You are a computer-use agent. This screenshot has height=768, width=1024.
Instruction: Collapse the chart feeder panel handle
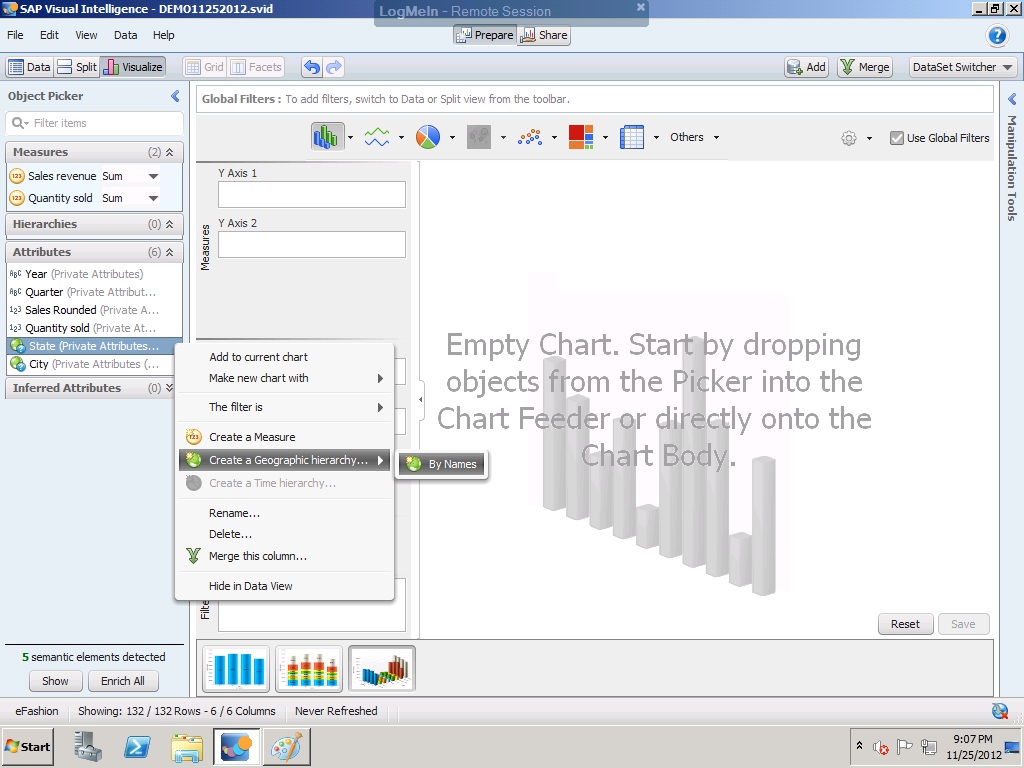pyautogui.click(x=421, y=399)
